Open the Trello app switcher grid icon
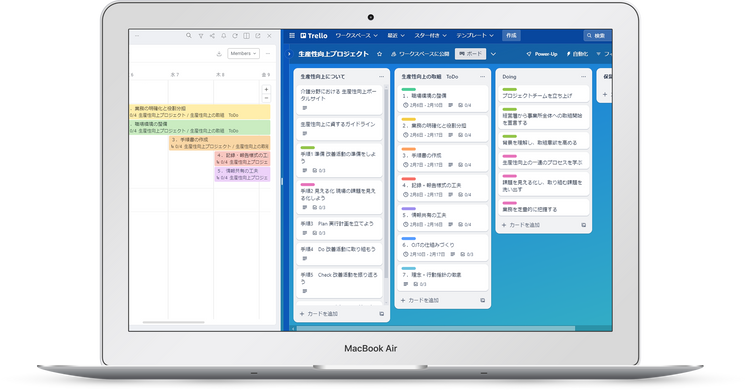The height and width of the screenshot is (390, 746). coord(292,36)
